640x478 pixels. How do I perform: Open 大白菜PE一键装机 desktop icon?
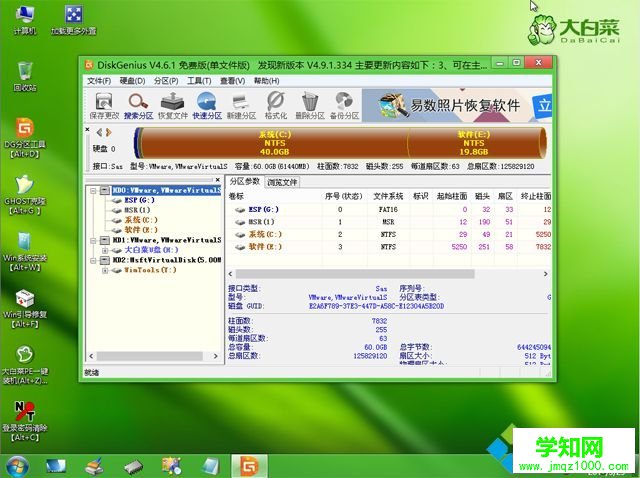tap(24, 365)
